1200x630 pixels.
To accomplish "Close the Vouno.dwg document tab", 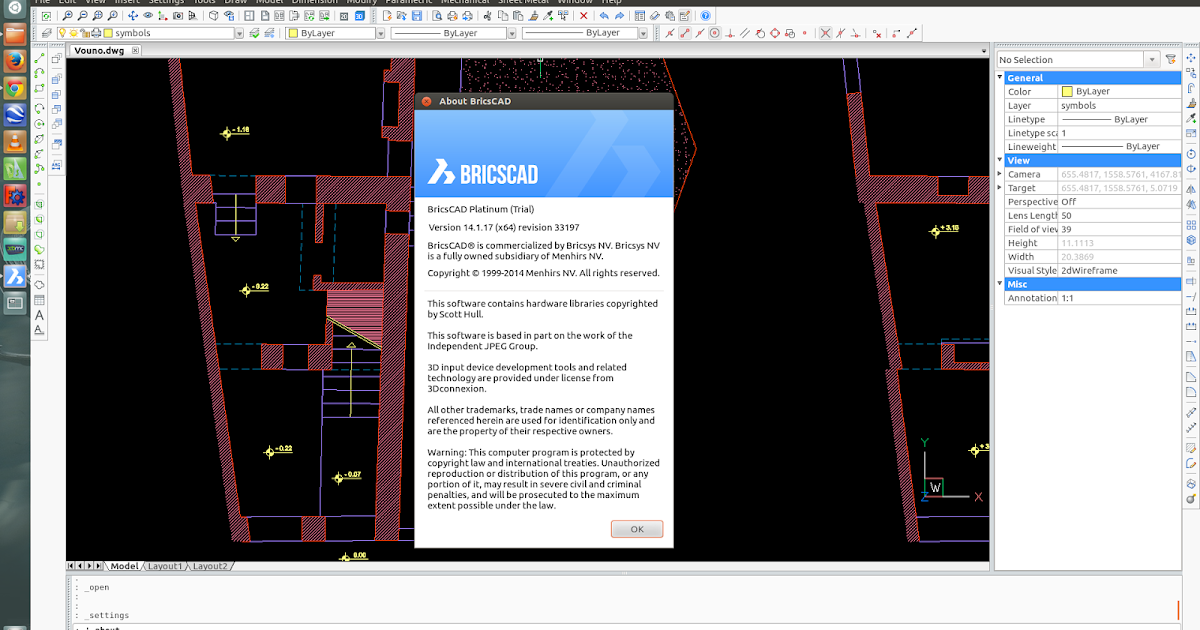I will pos(137,50).
